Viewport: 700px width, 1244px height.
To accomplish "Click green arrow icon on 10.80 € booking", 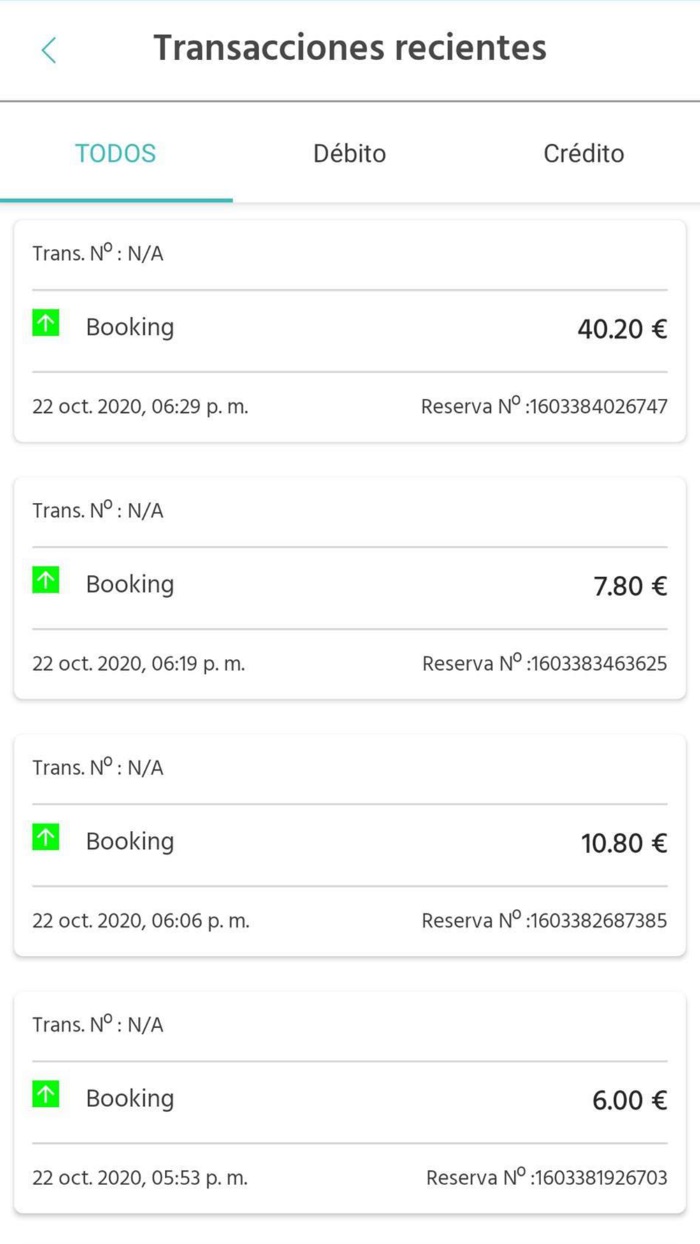I will (46, 837).
